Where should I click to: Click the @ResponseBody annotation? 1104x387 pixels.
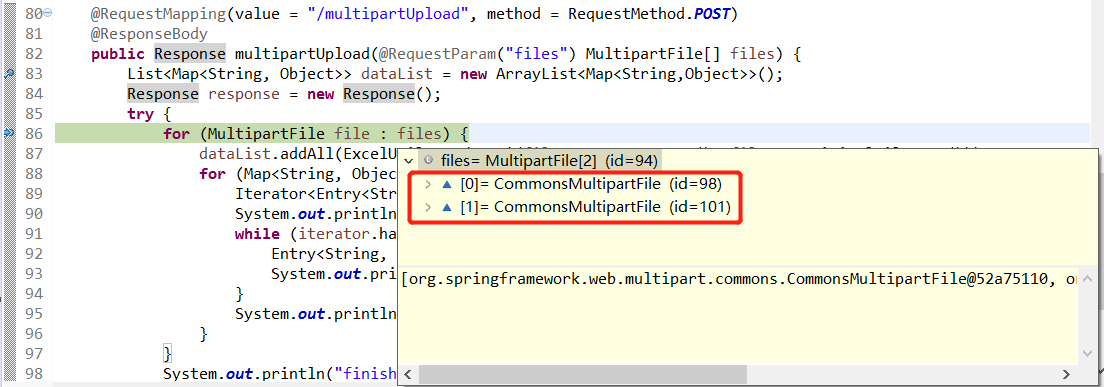(x=149, y=34)
